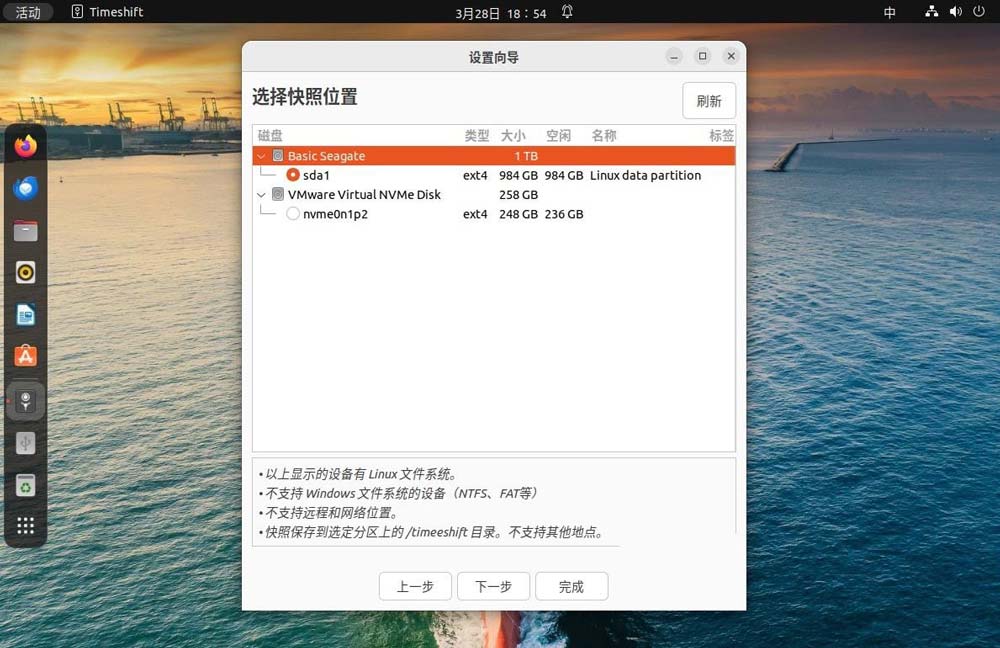The width and height of the screenshot is (1000, 648).
Task: Open Rhythmbox music player in dock
Action: click(x=25, y=272)
